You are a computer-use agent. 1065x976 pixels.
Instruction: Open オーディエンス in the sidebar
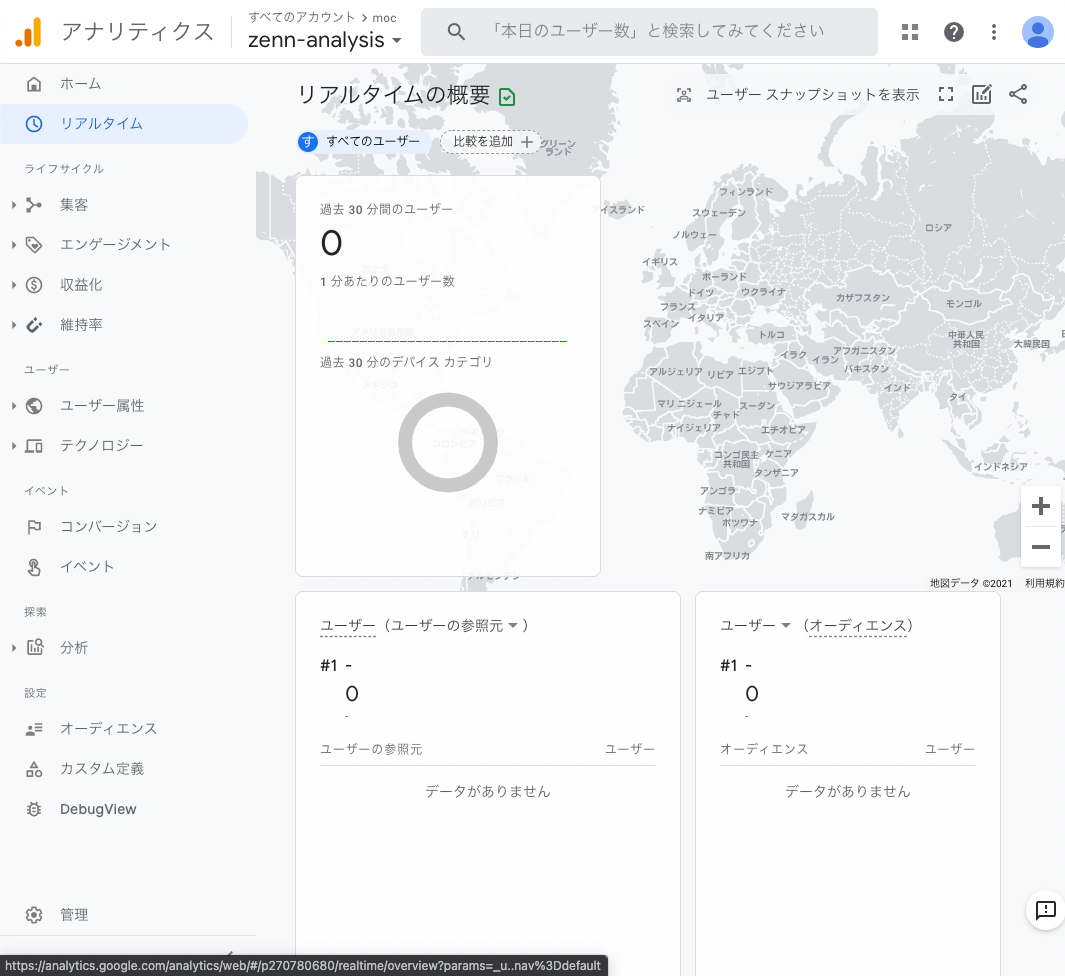pyautogui.click(x=109, y=728)
